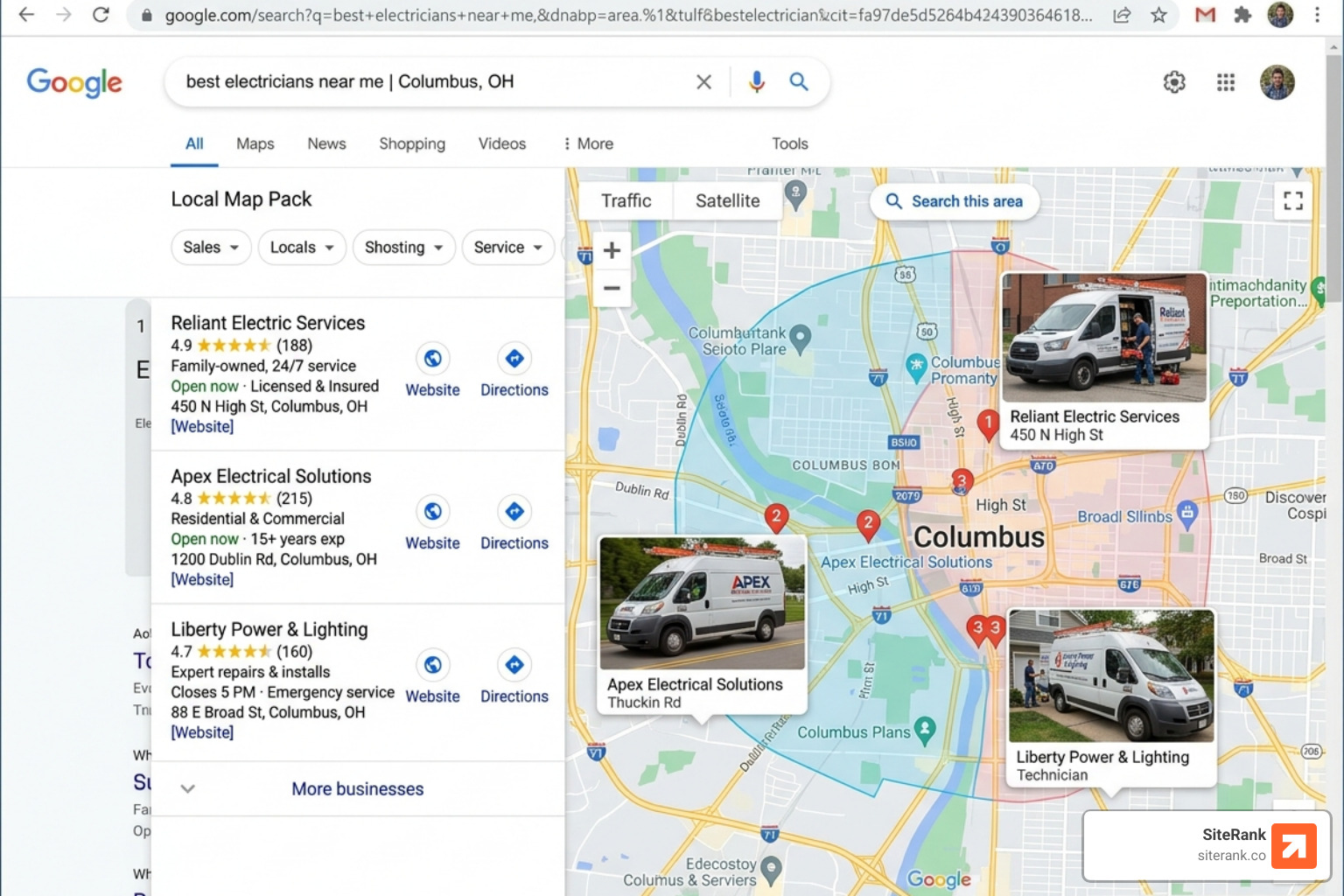Viewport: 1344px width, 896px height.
Task: Open the Apex Electrical Solutions van photo
Action: click(702, 604)
